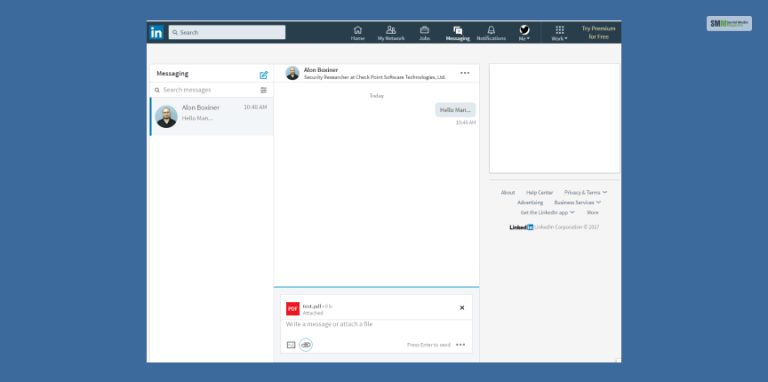Click Alon Boxiner's avatar in conversation list
The image size is (768, 382).
[x=166, y=117]
